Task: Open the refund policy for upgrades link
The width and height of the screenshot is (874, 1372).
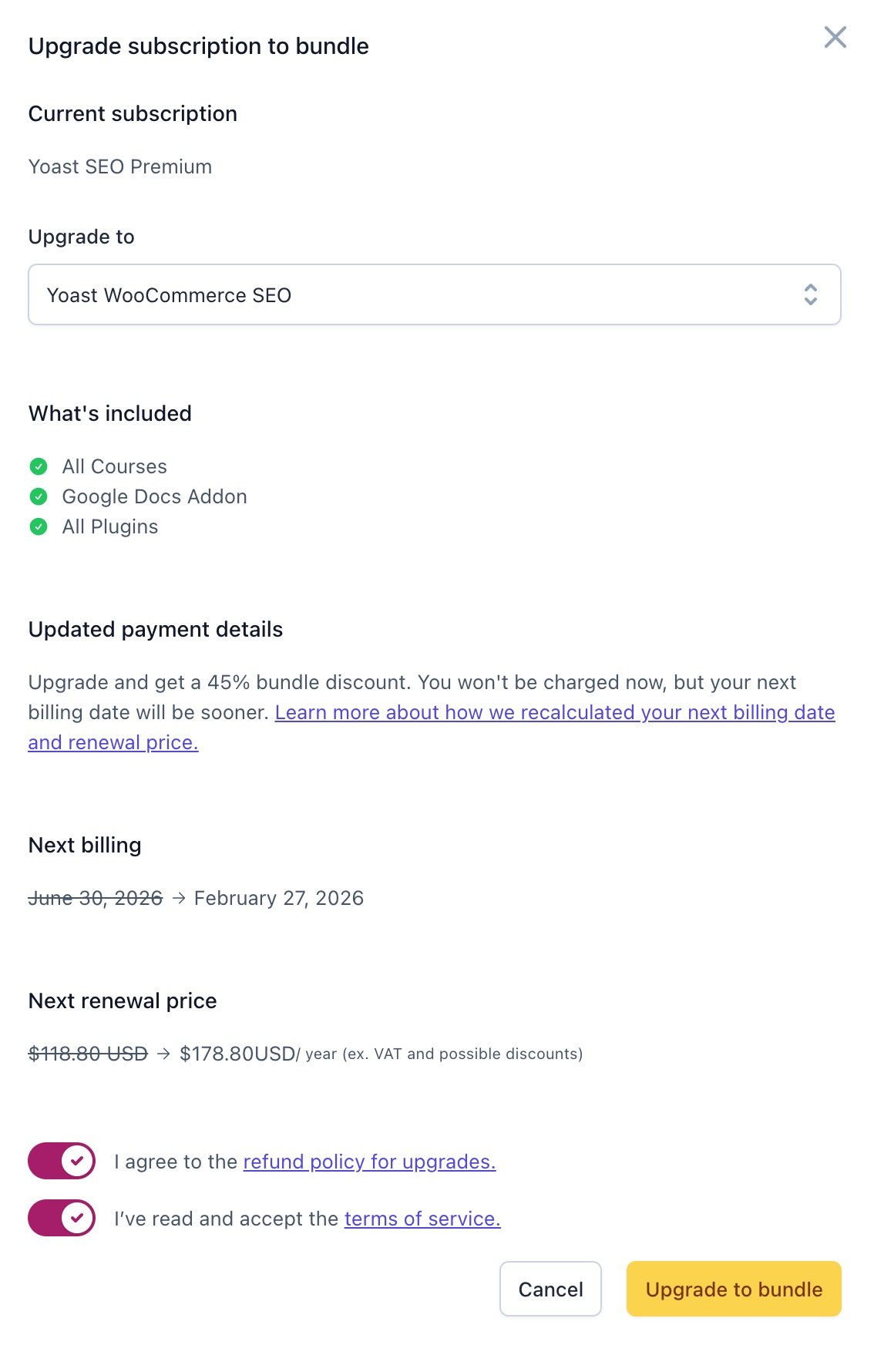Action: click(x=369, y=1162)
